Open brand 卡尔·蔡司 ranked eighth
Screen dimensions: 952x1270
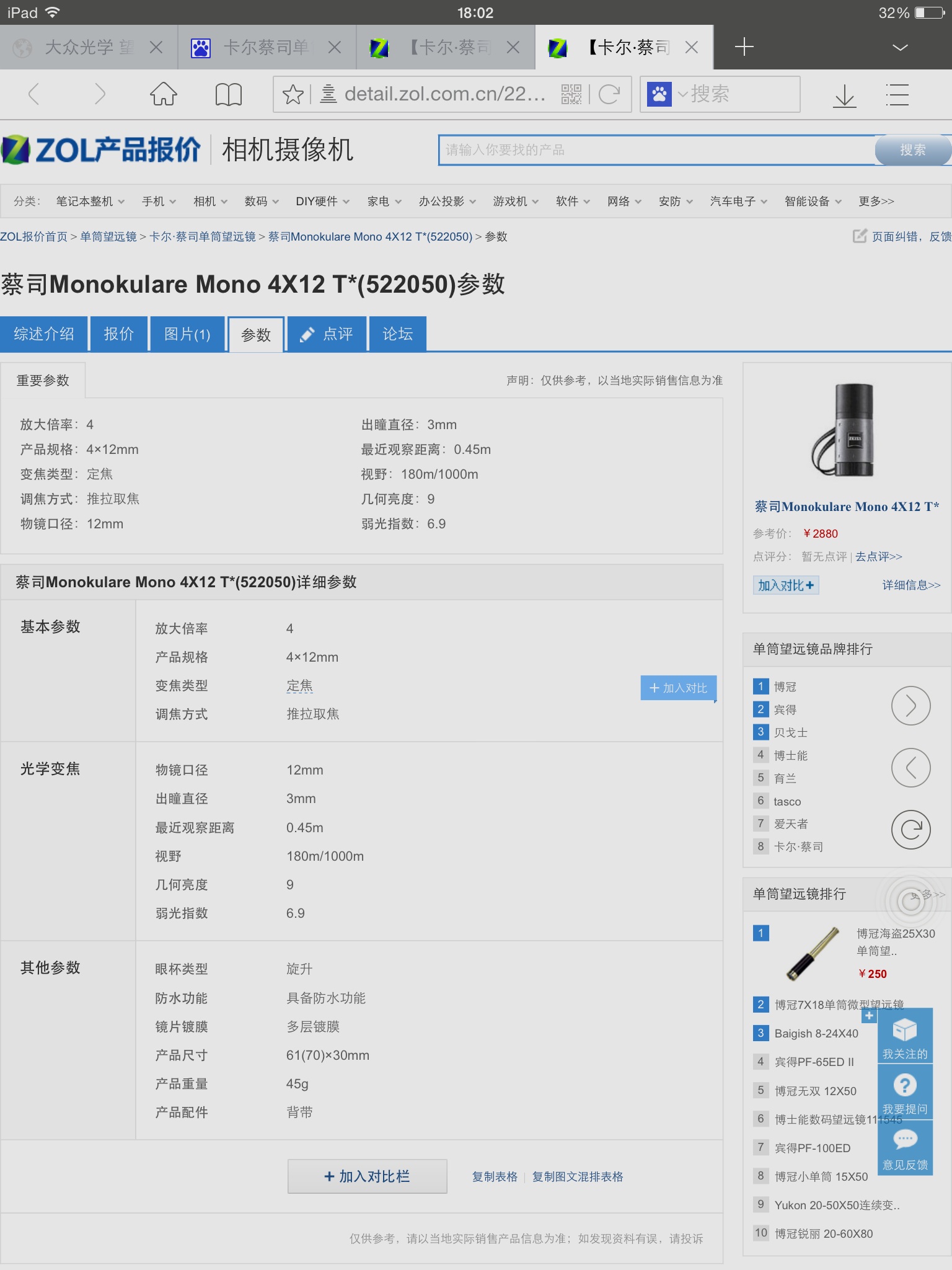tap(798, 847)
